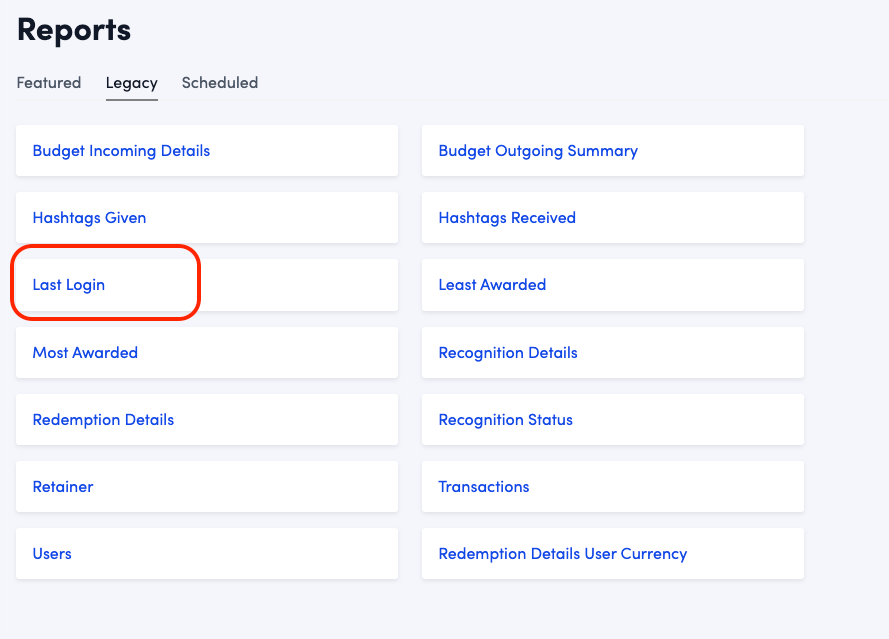Open the highlighted Last Login report
The width and height of the screenshot is (889, 639).
pyautogui.click(x=69, y=285)
